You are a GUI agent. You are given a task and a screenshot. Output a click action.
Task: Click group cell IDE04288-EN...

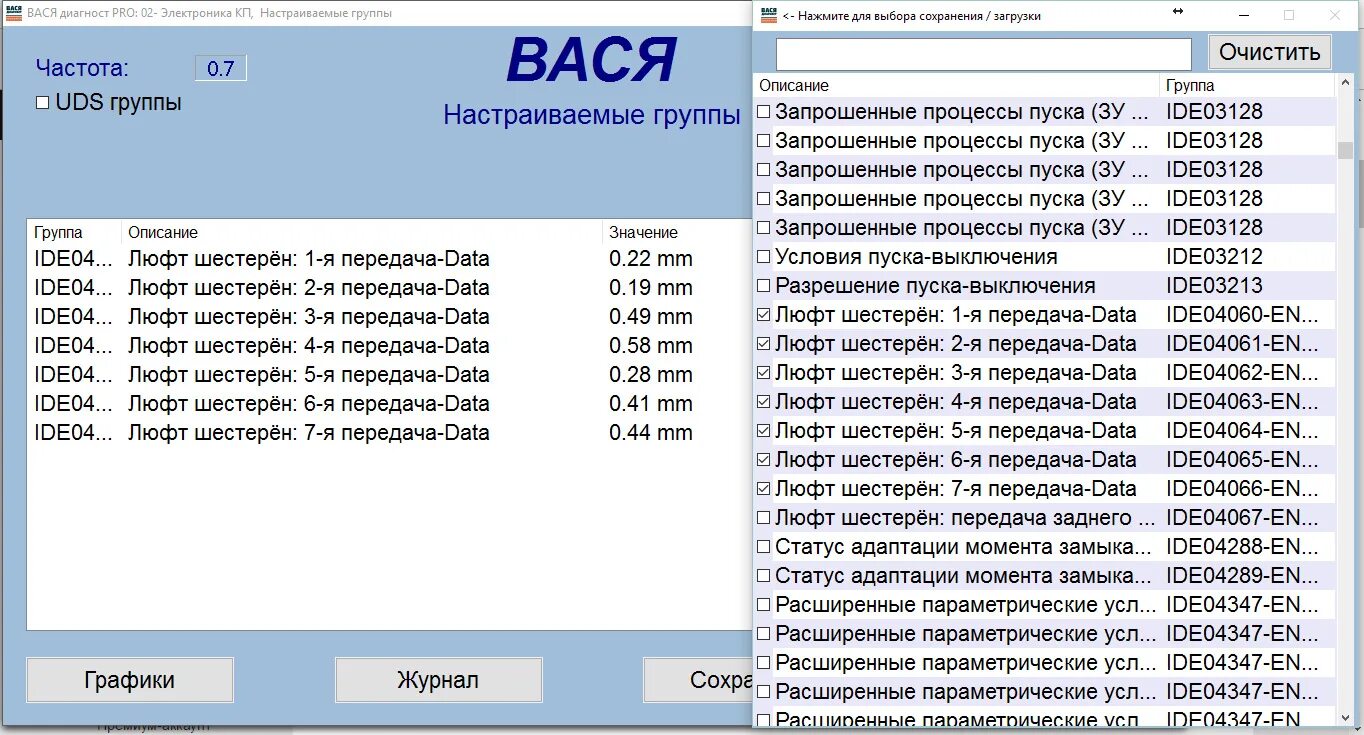[1242, 547]
